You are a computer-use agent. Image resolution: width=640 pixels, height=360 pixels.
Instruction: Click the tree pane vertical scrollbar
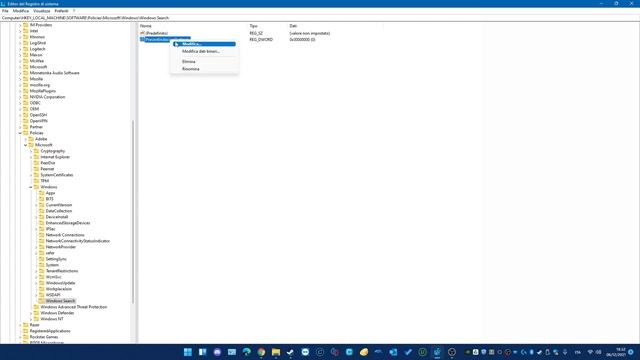click(x=133, y=212)
